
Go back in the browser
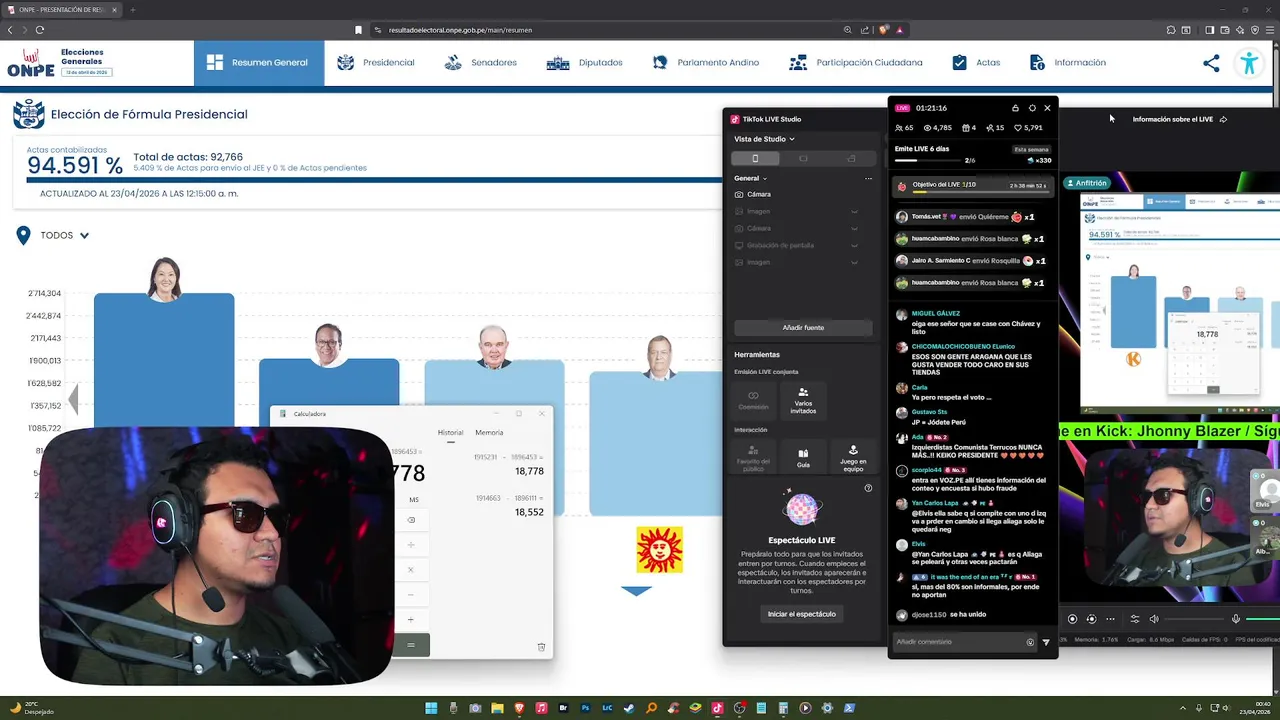point(10,30)
